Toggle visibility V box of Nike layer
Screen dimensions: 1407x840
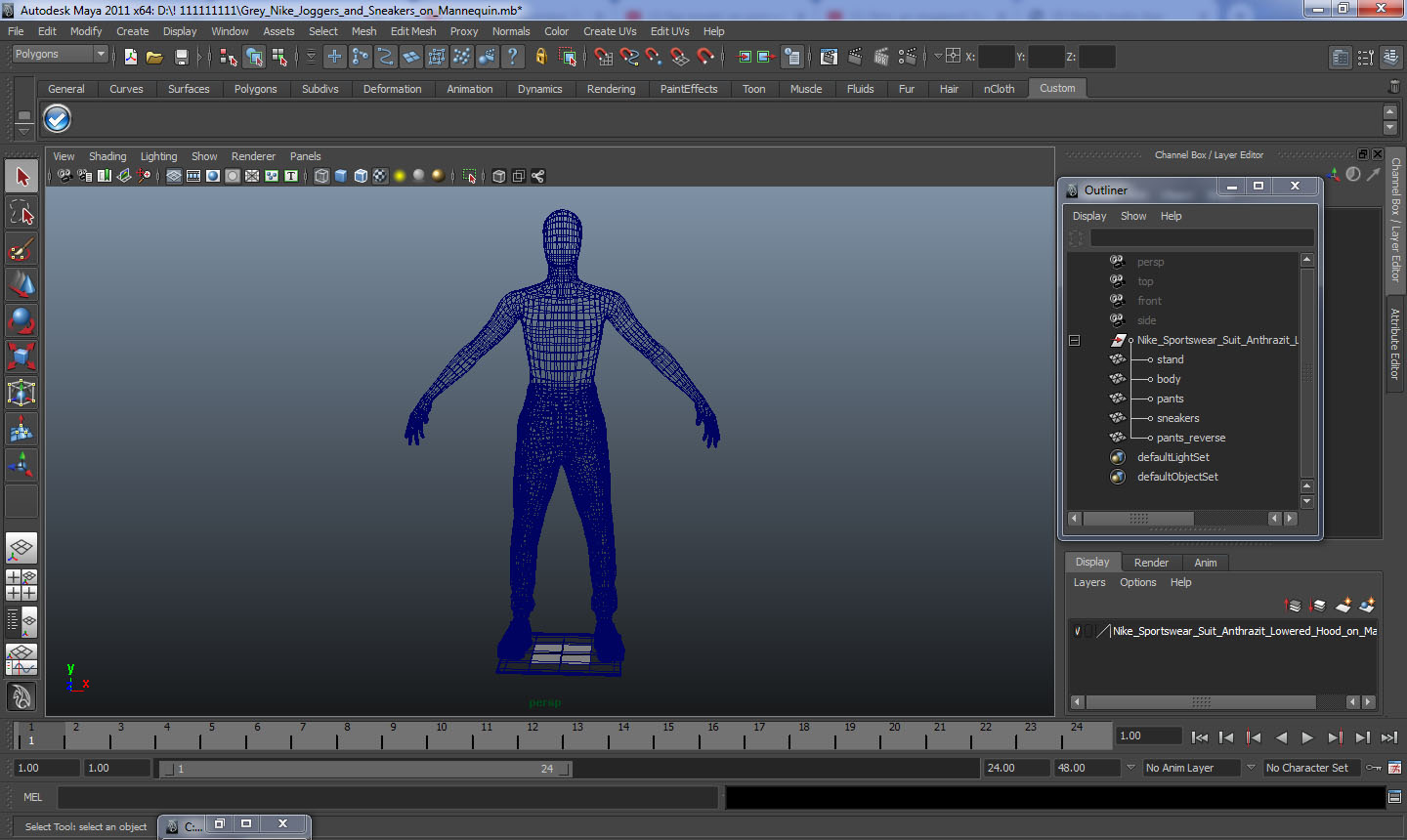[x=1078, y=631]
